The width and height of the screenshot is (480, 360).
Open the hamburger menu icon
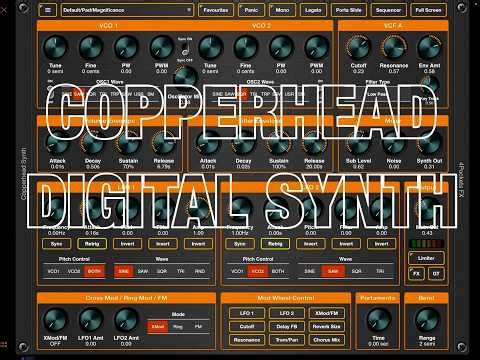click(48, 10)
